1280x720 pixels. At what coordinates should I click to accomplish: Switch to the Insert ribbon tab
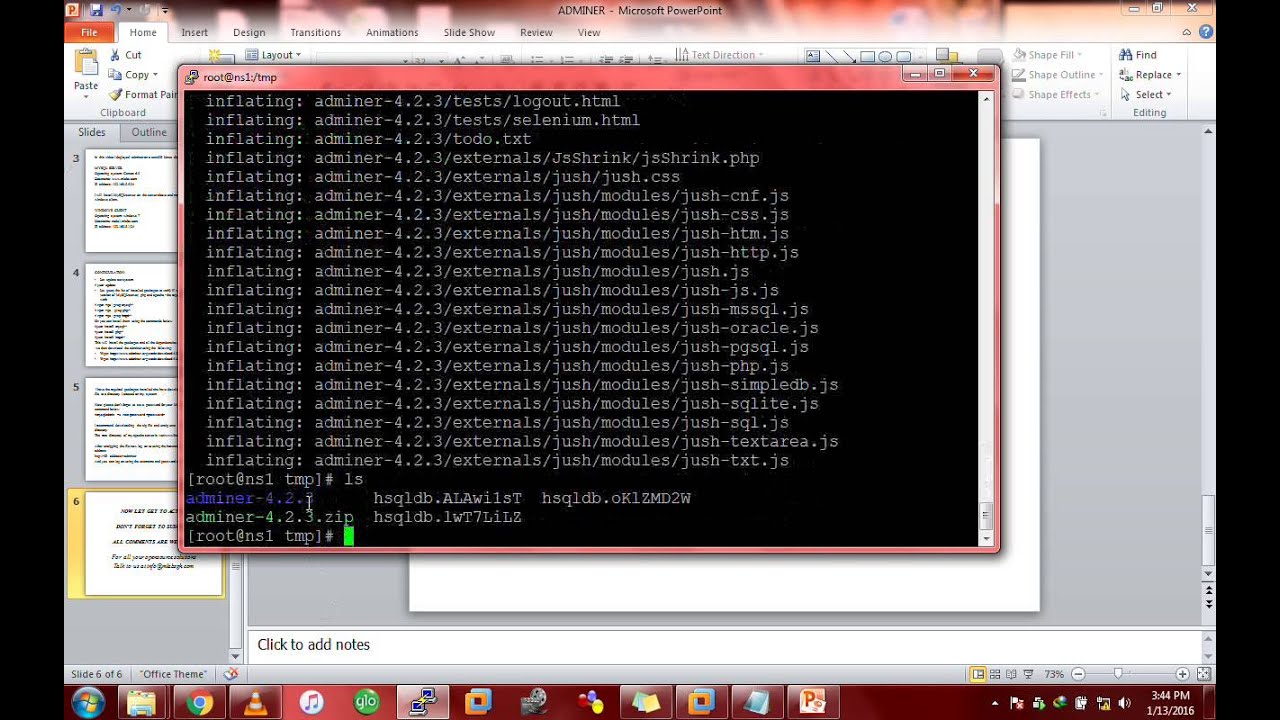tap(194, 32)
